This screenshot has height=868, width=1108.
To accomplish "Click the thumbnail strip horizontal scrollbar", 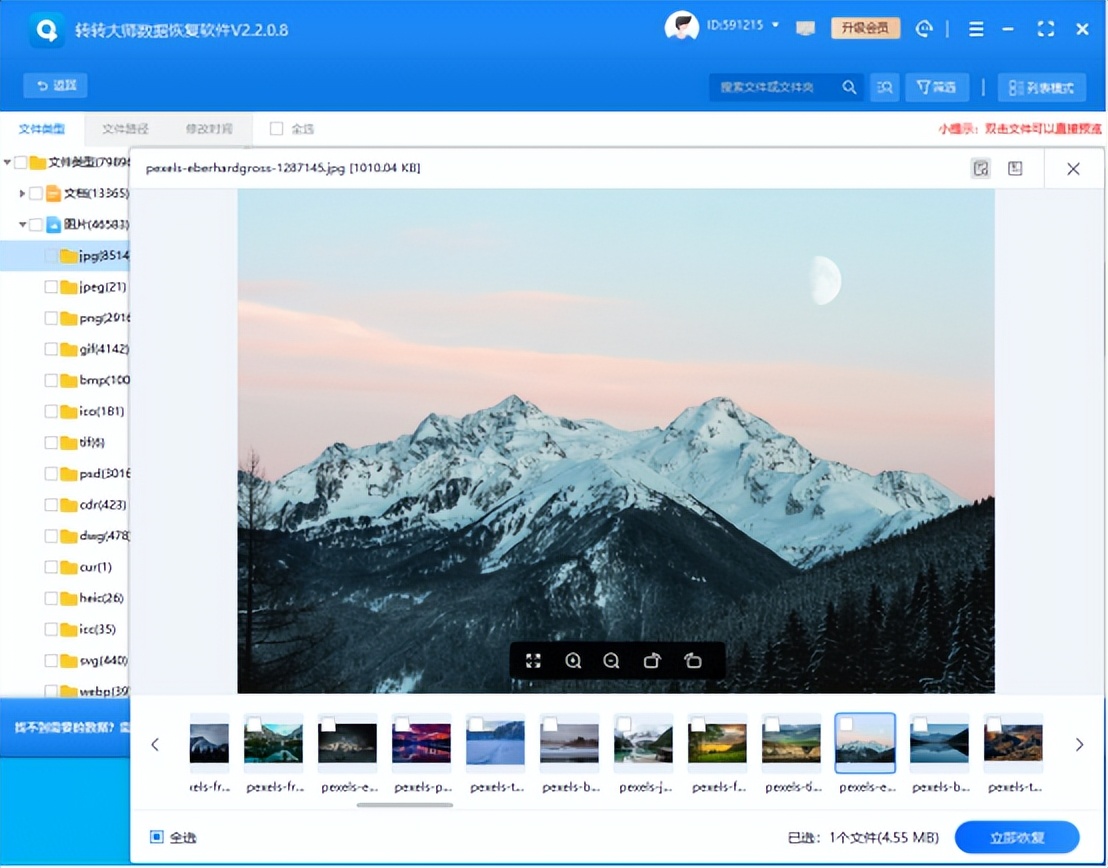I will pyautogui.click(x=404, y=804).
